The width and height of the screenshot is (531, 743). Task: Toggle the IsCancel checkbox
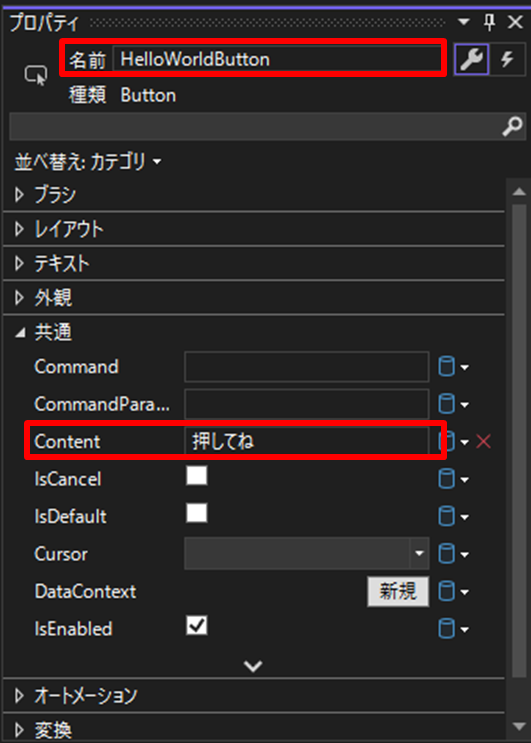pos(197,475)
